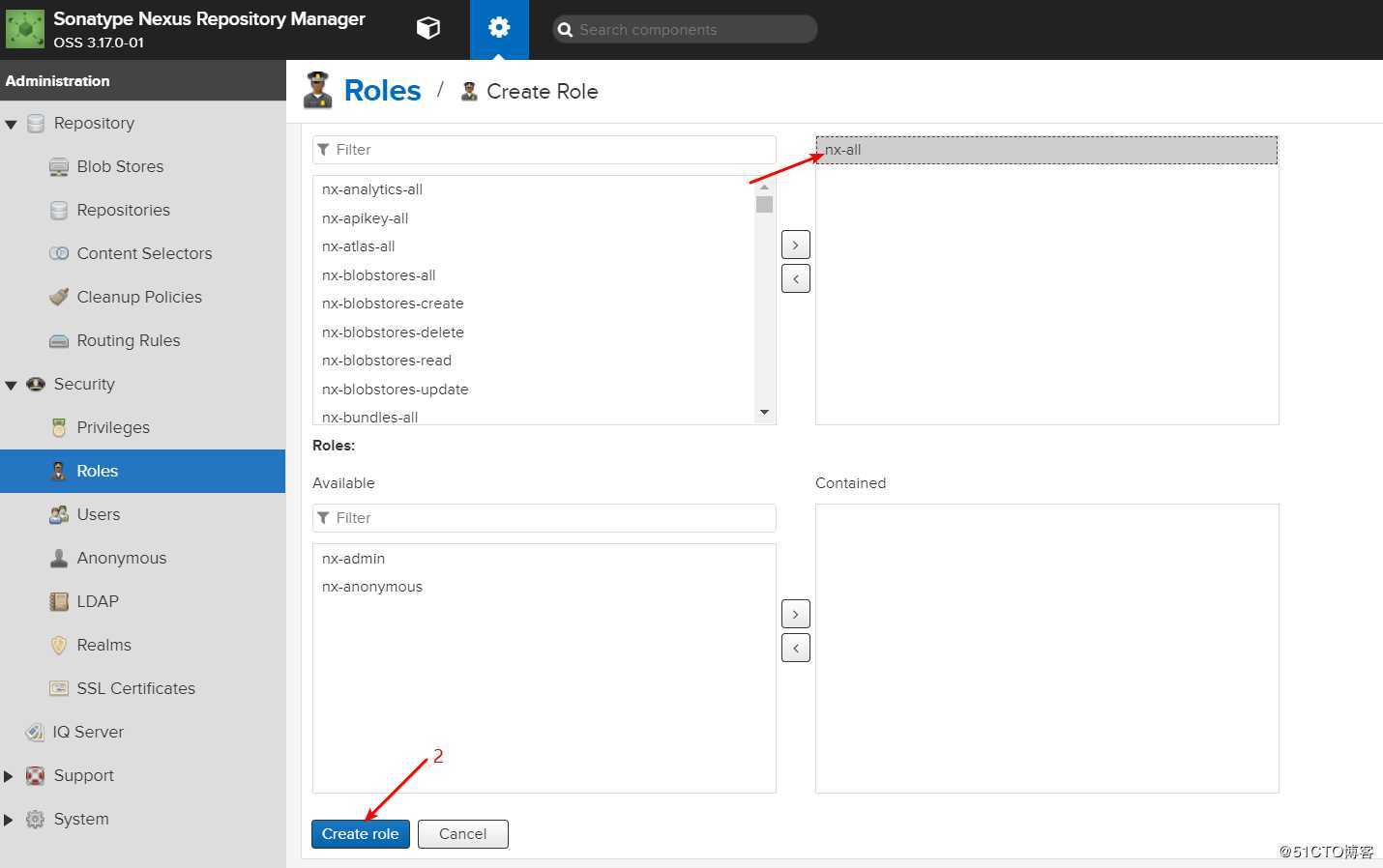Click the Realms shield icon
Image resolution: width=1383 pixels, height=868 pixels.
pos(59,645)
